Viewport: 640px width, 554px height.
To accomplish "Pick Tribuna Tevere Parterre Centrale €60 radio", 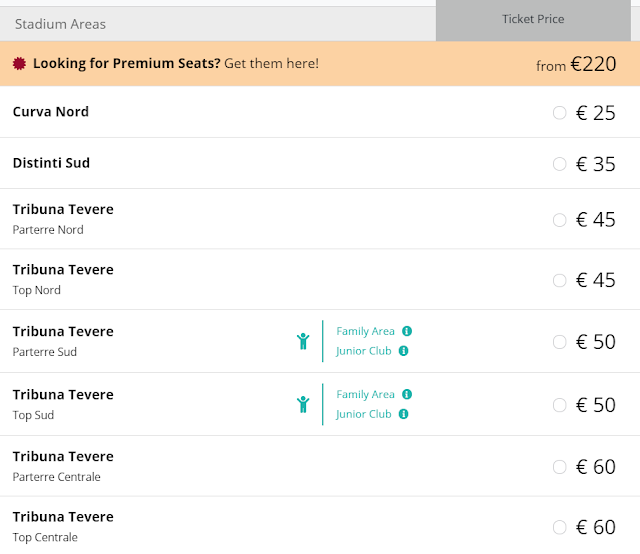I will (560, 467).
